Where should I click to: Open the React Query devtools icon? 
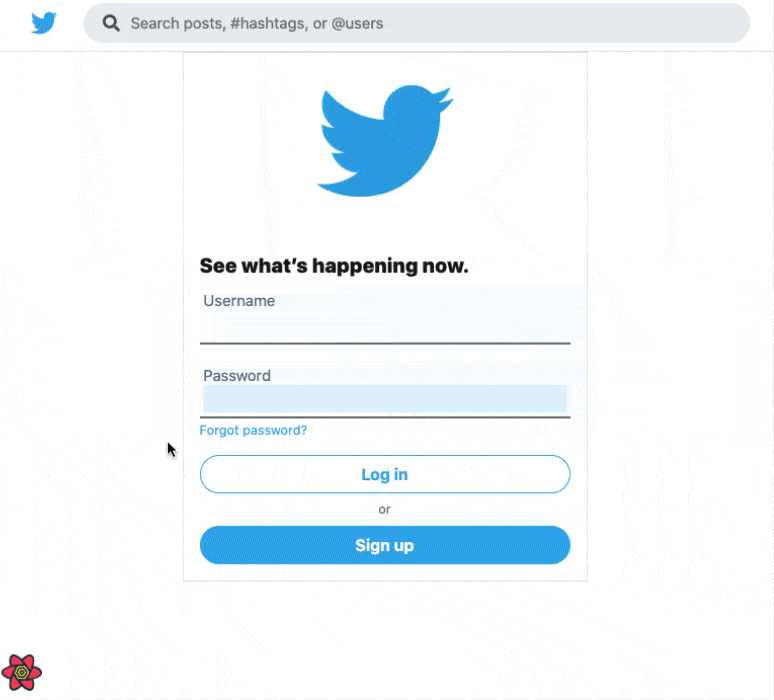[21, 673]
